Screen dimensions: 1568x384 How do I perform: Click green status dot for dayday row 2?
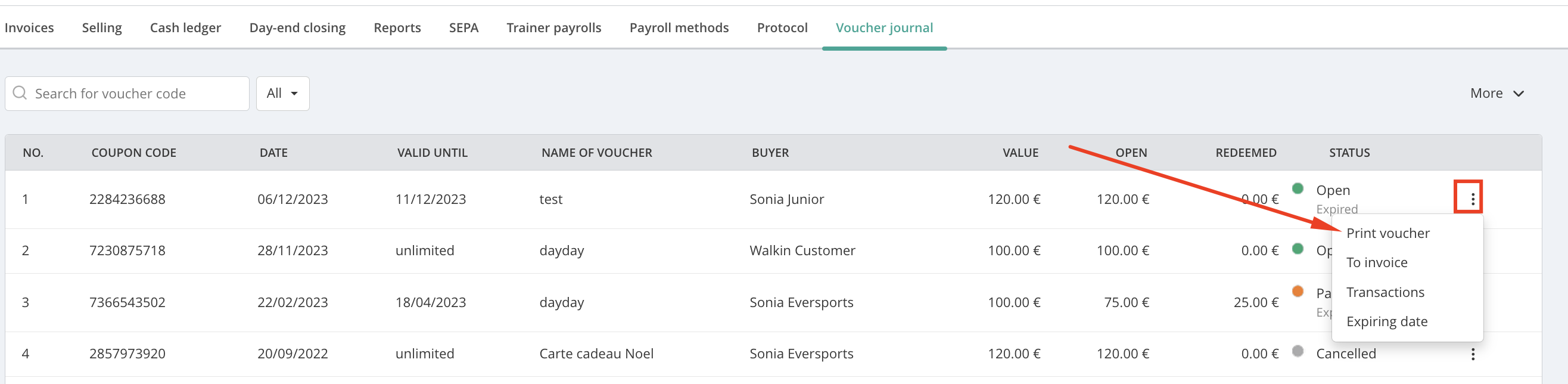coord(1297,249)
